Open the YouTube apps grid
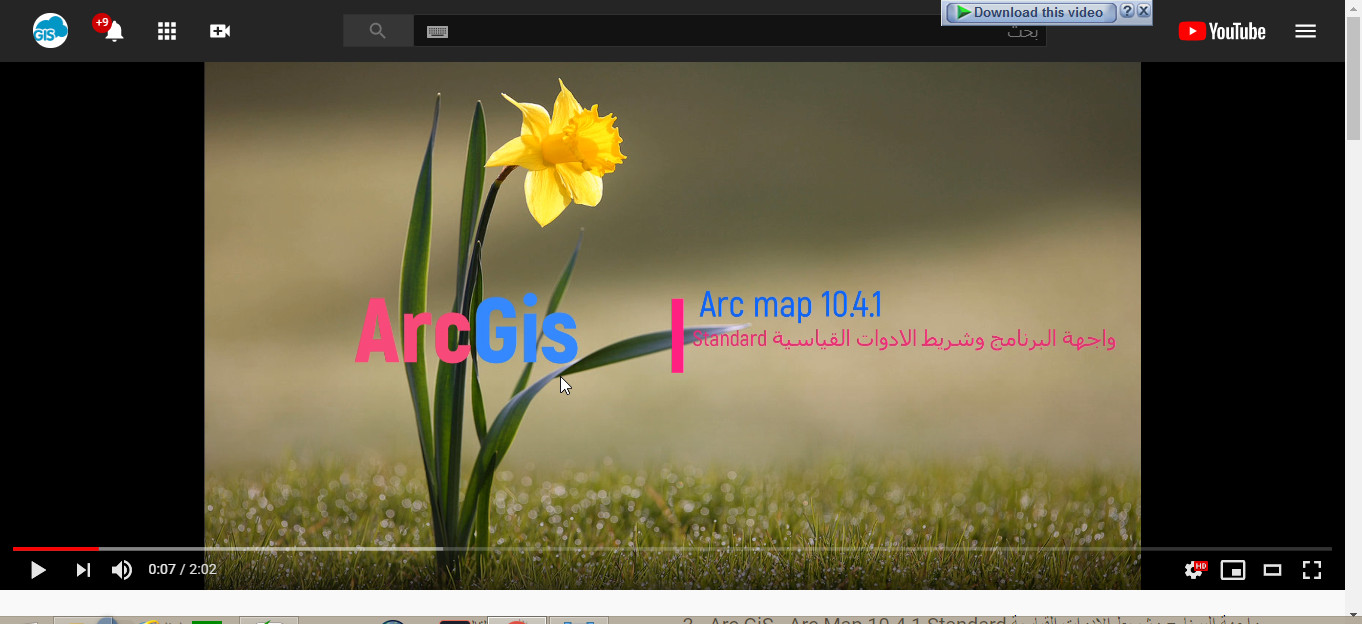Image resolution: width=1362 pixels, height=624 pixels. tap(167, 31)
